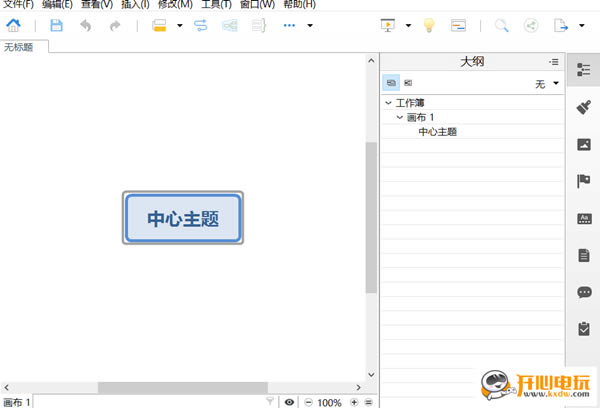Open the 文件(F) menu
The image size is (600, 408).
(x=18, y=5)
